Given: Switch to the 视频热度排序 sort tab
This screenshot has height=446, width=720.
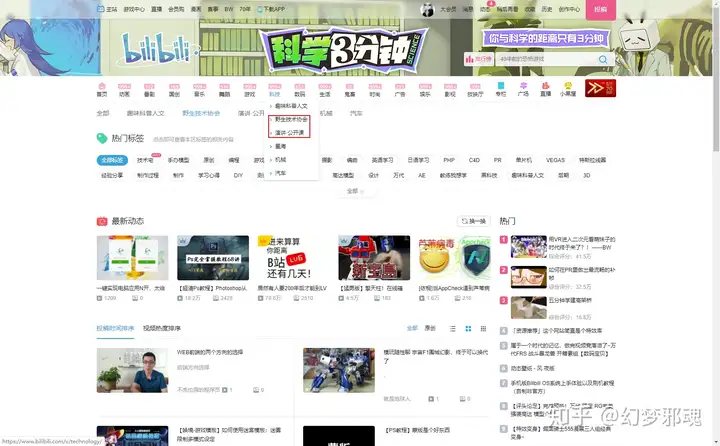Looking at the screenshot, I should (x=162, y=328).
